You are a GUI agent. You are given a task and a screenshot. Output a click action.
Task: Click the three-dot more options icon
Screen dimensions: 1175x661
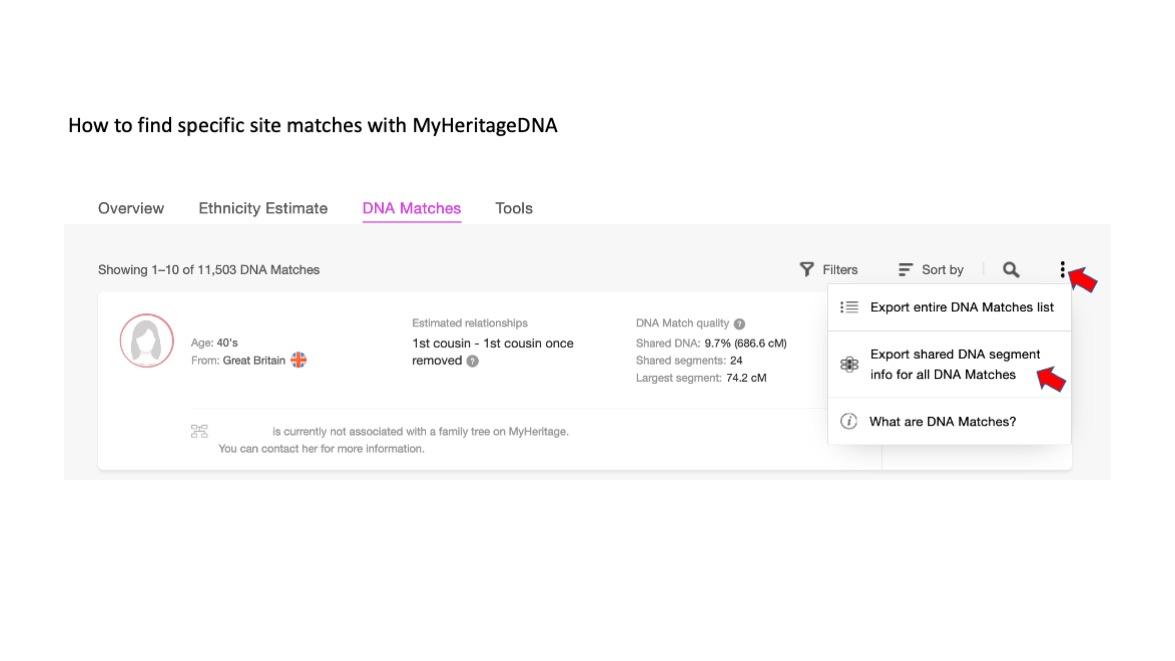point(1062,269)
